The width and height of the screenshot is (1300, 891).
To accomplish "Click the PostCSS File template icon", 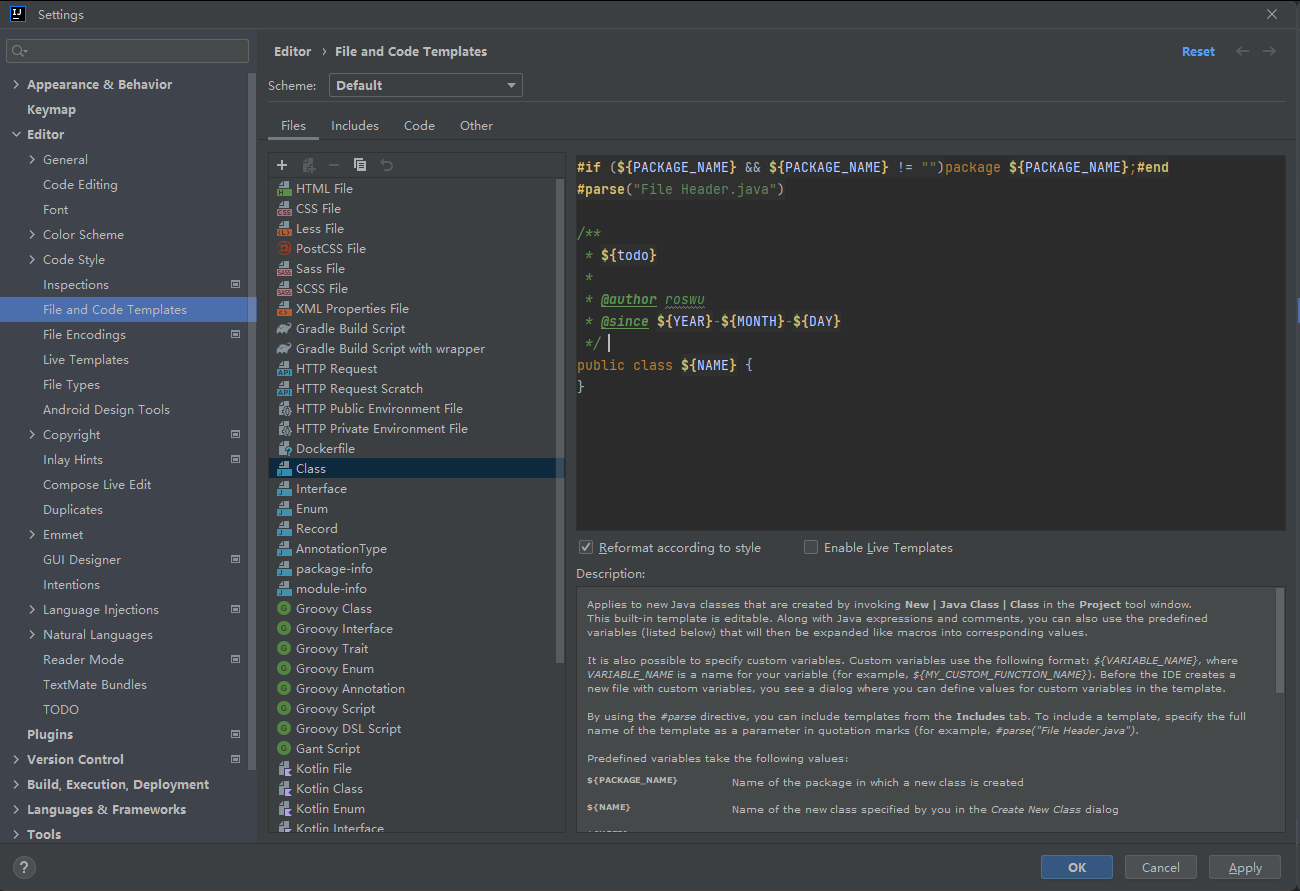I will [x=284, y=248].
